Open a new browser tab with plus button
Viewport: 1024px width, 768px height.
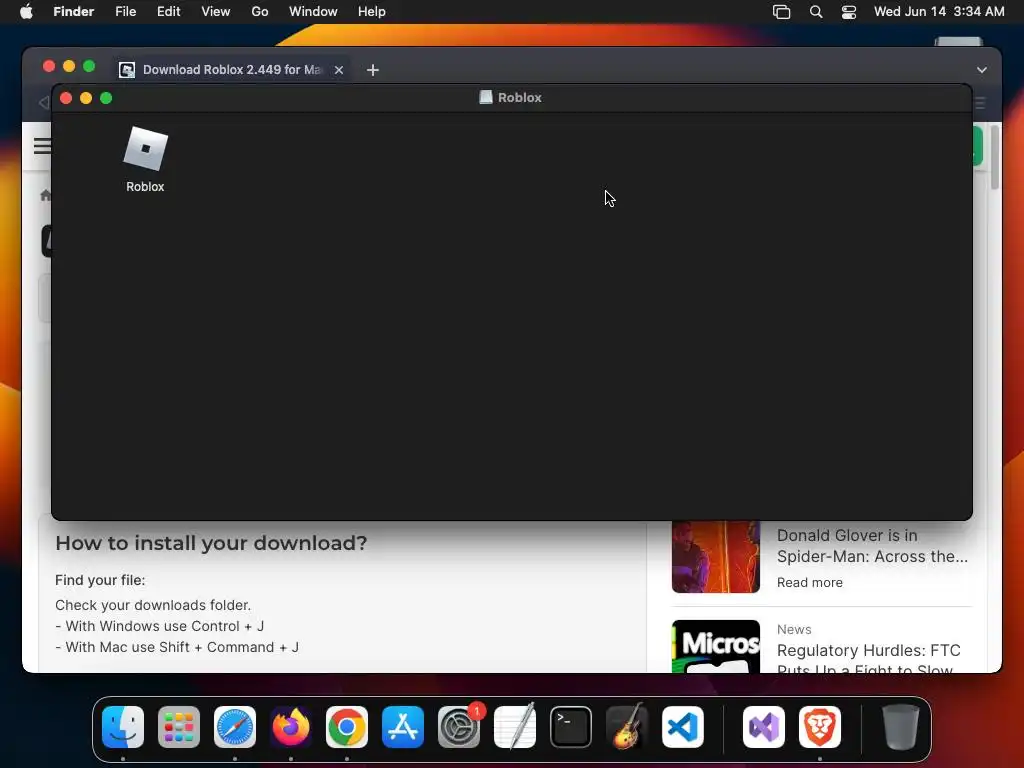[373, 70]
